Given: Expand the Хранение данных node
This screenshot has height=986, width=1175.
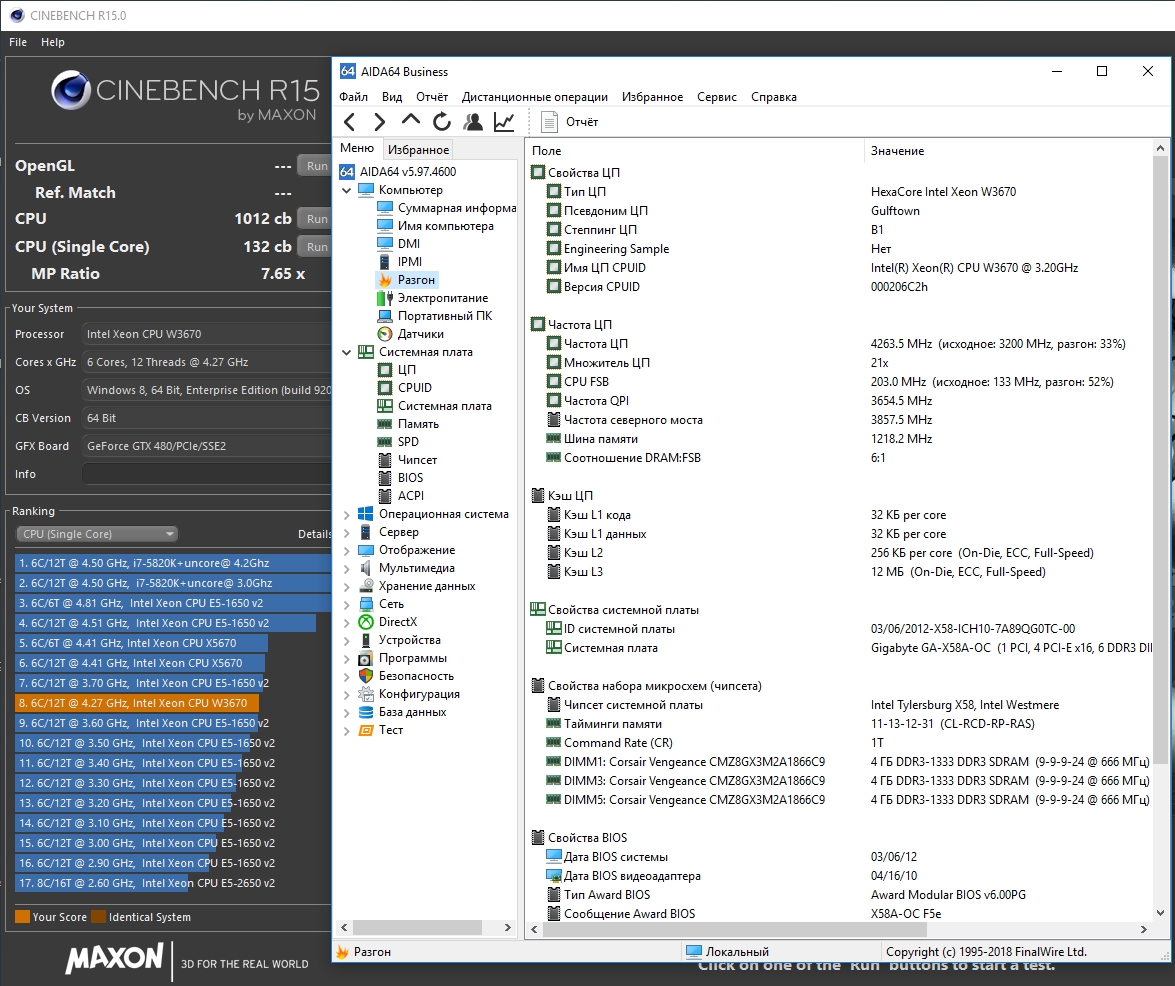Looking at the screenshot, I should [x=346, y=587].
